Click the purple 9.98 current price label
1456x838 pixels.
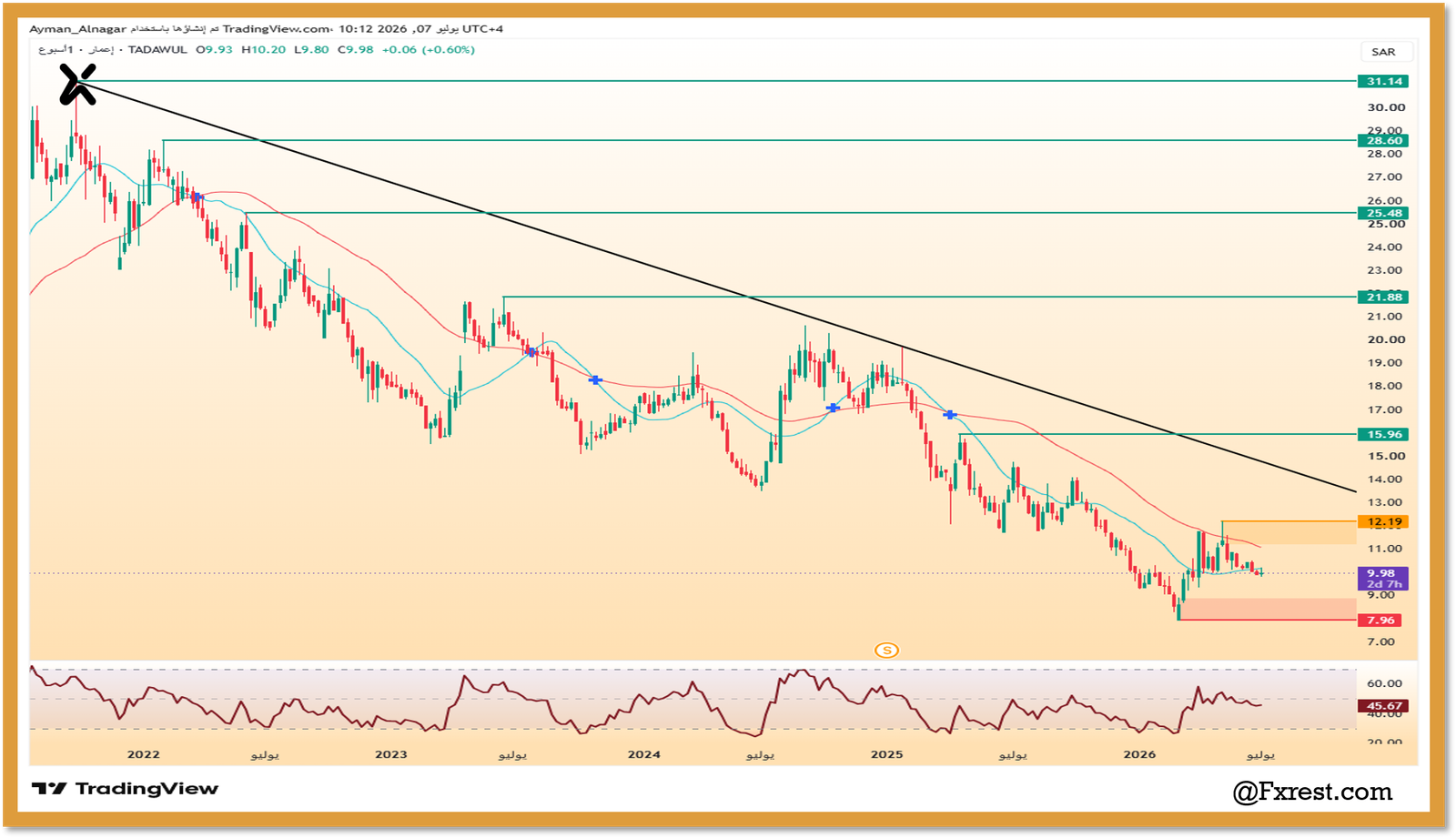coord(1383,579)
